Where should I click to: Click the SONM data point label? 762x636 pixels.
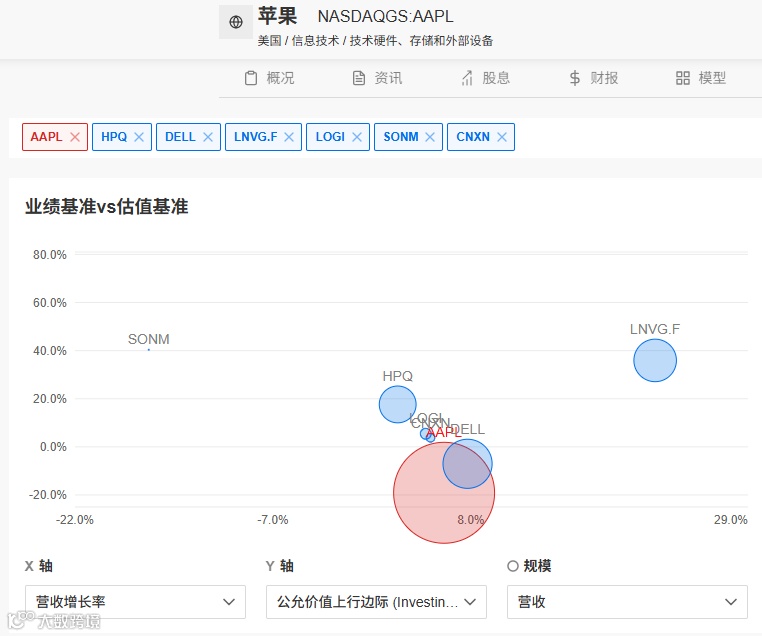(149, 339)
